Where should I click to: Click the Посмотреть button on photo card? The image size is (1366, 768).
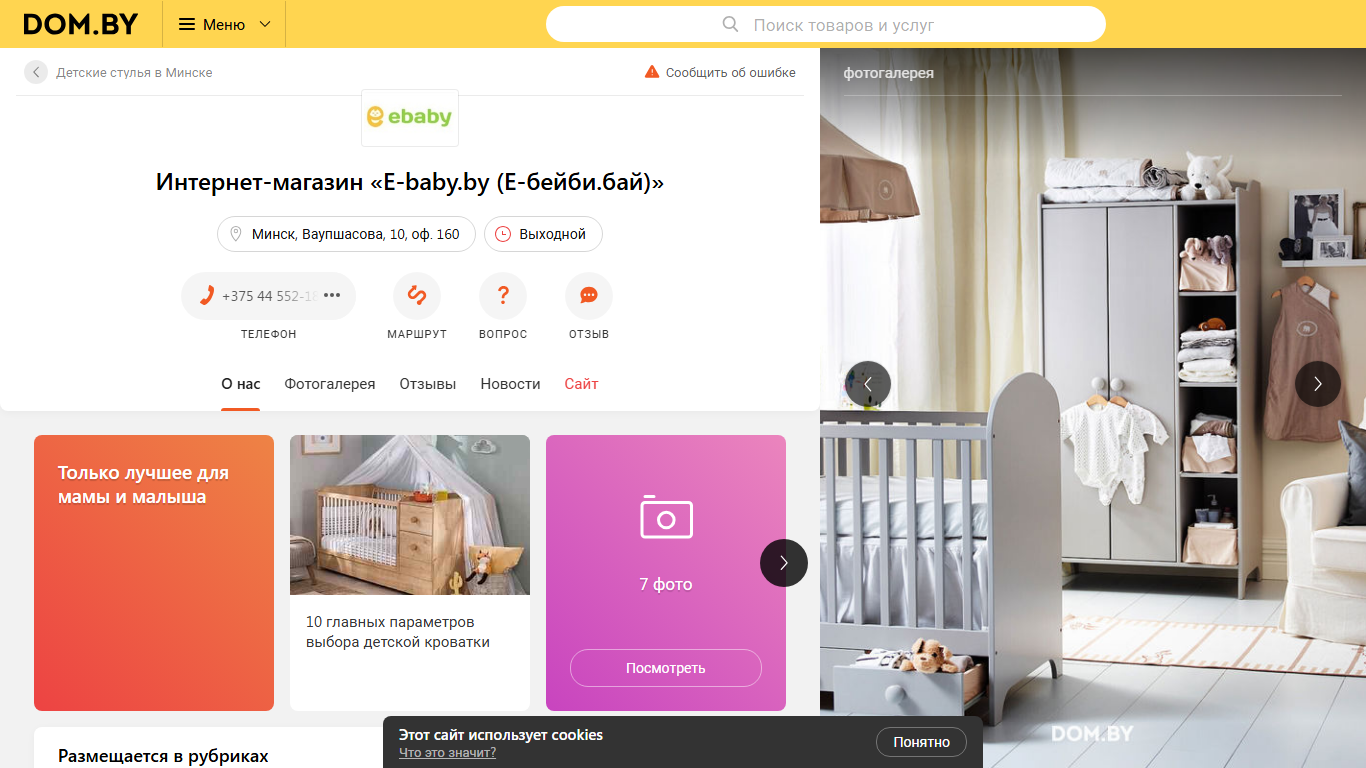click(x=666, y=668)
